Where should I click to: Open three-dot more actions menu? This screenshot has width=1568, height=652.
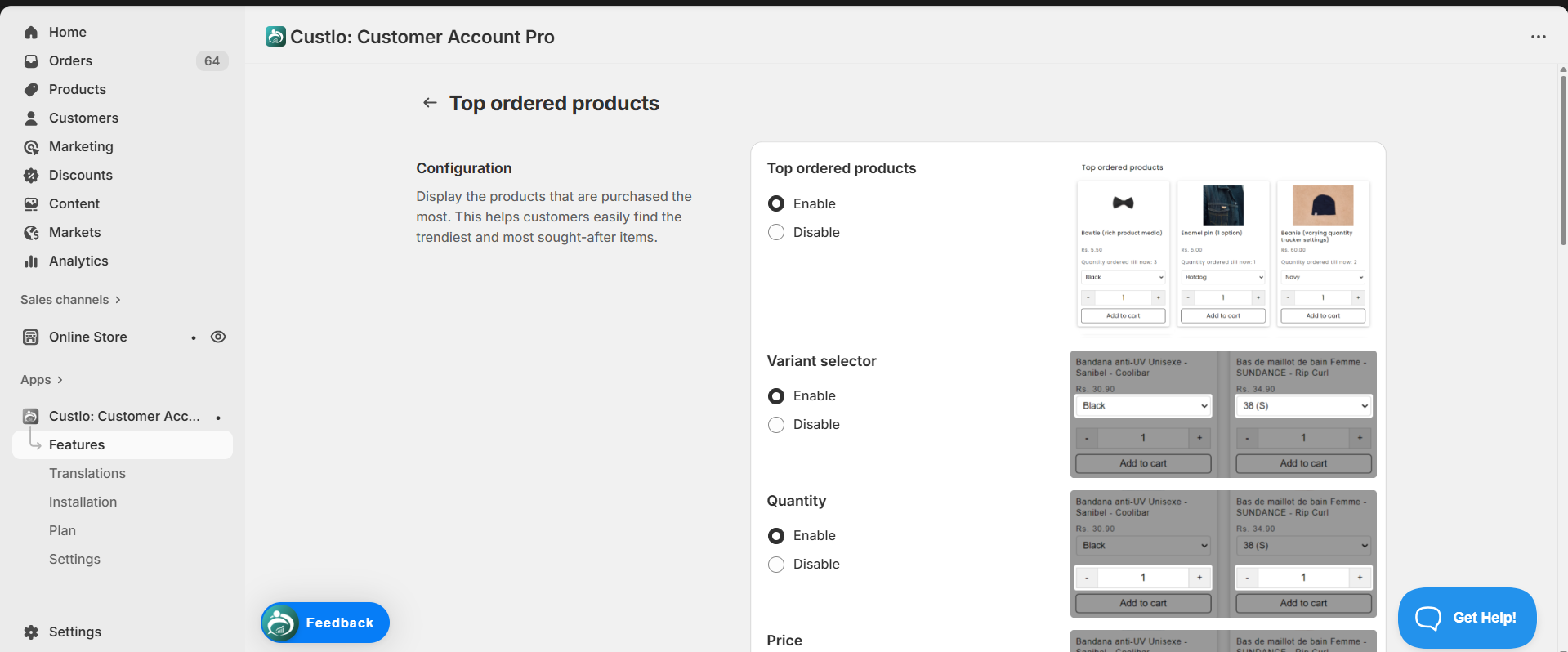[1539, 37]
